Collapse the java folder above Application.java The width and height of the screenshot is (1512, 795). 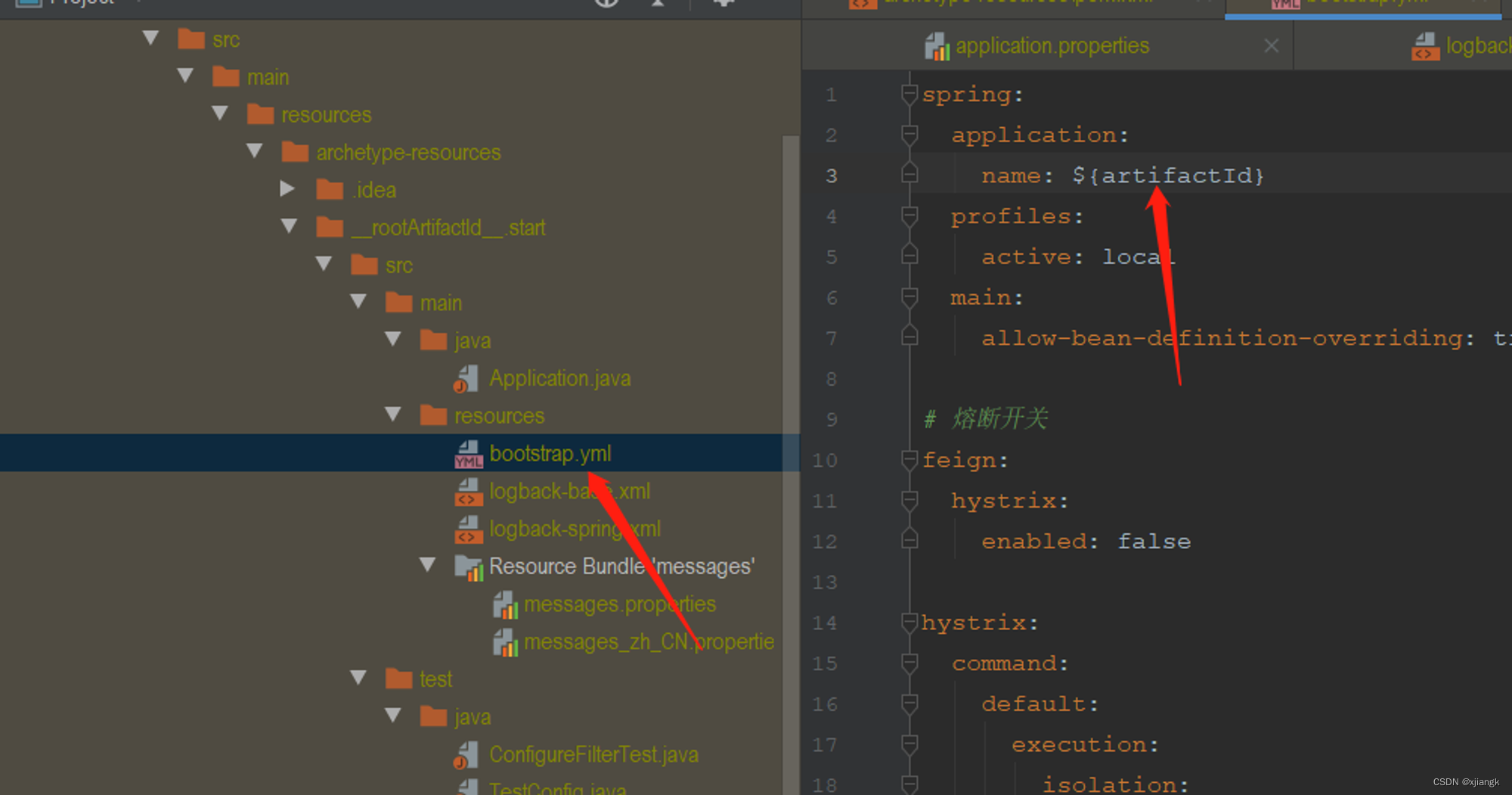pos(393,339)
